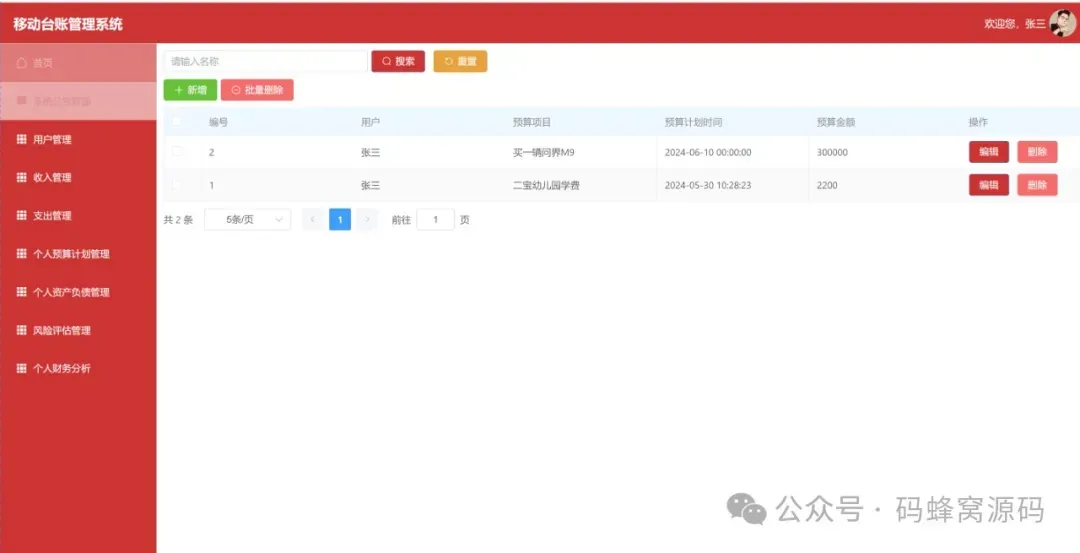Screen dimensions: 1080x553
Task: Click the 2200 amount cell
Action: (827, 186)
